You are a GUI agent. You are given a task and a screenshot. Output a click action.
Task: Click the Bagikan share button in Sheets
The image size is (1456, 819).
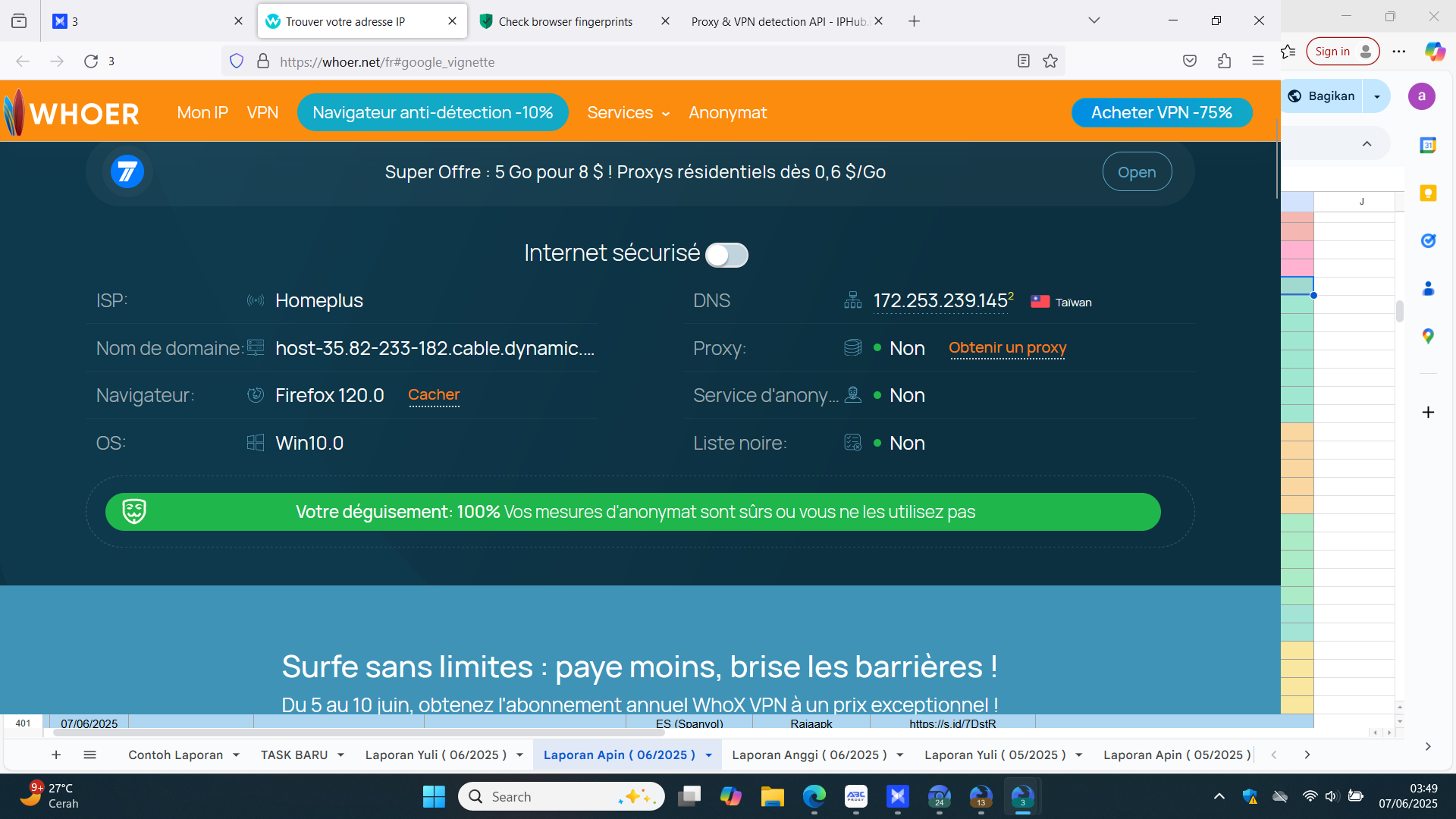[1323, 96]
